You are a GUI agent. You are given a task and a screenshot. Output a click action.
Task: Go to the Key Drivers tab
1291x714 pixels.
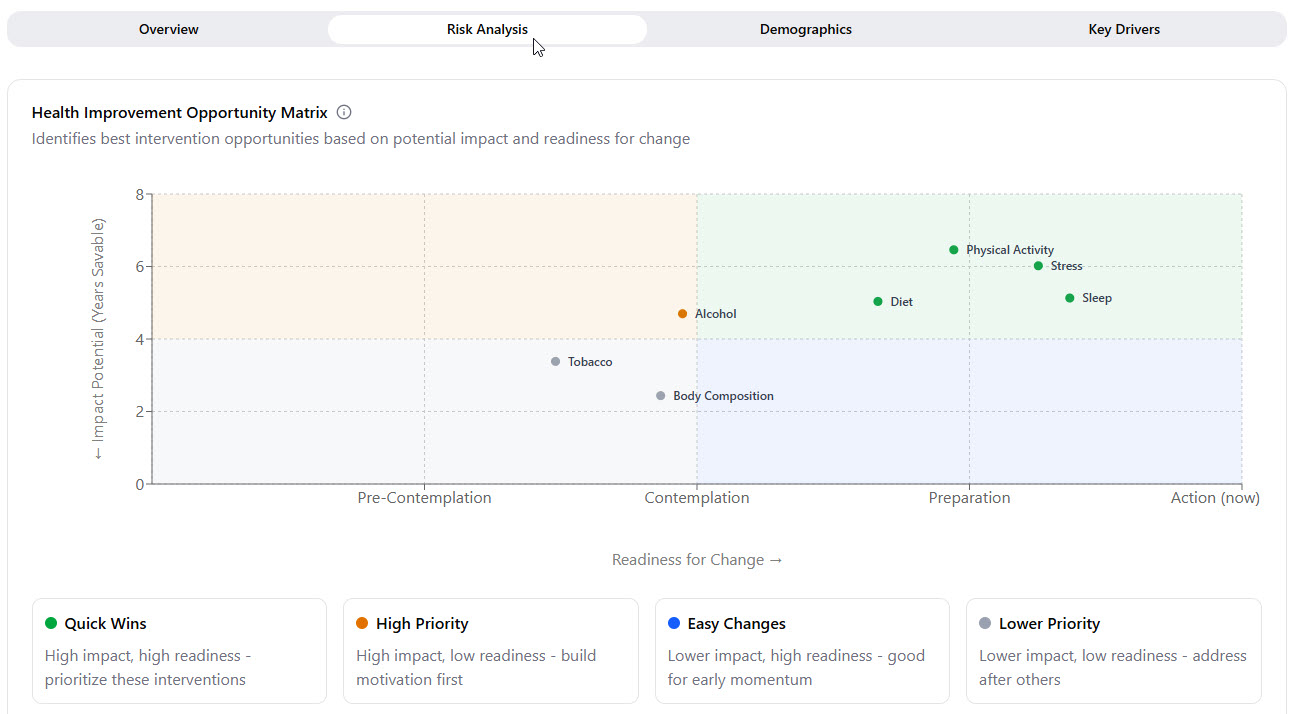(x=1124, y=30)
